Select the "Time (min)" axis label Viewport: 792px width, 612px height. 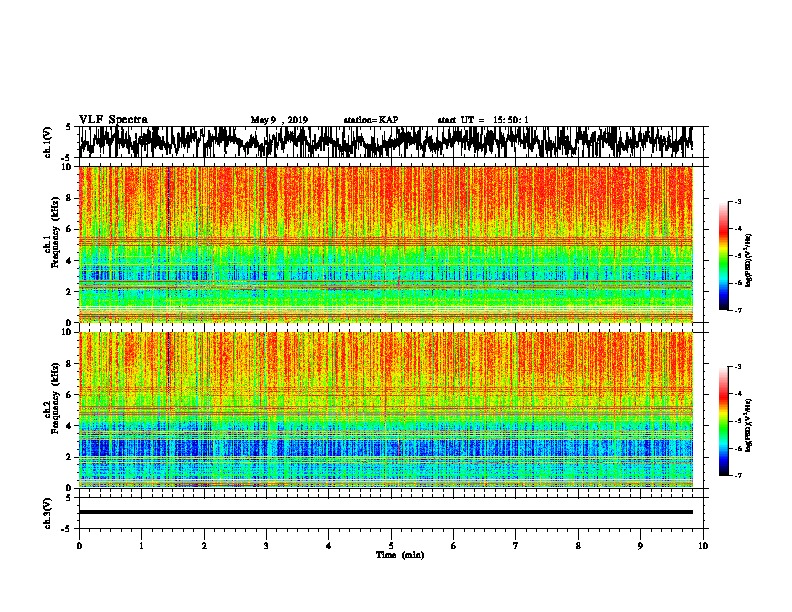tap(400, 555)
